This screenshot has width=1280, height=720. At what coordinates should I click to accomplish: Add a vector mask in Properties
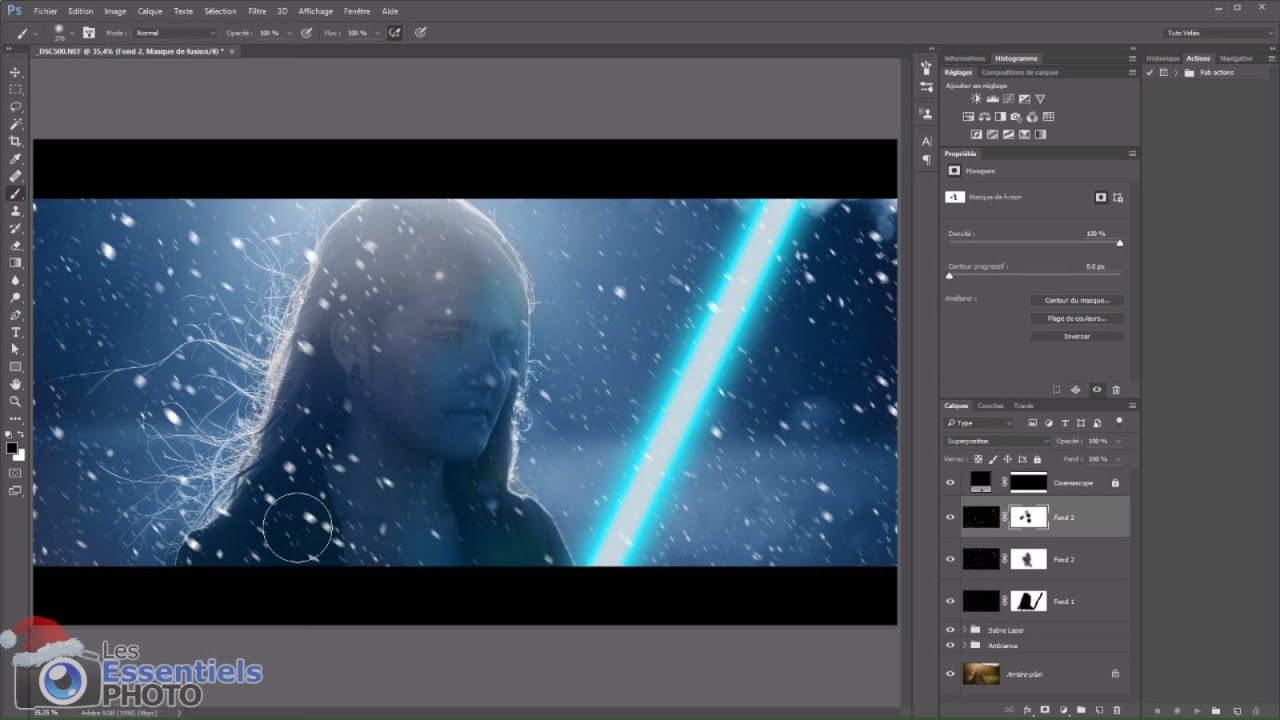tap(1118, 197)
